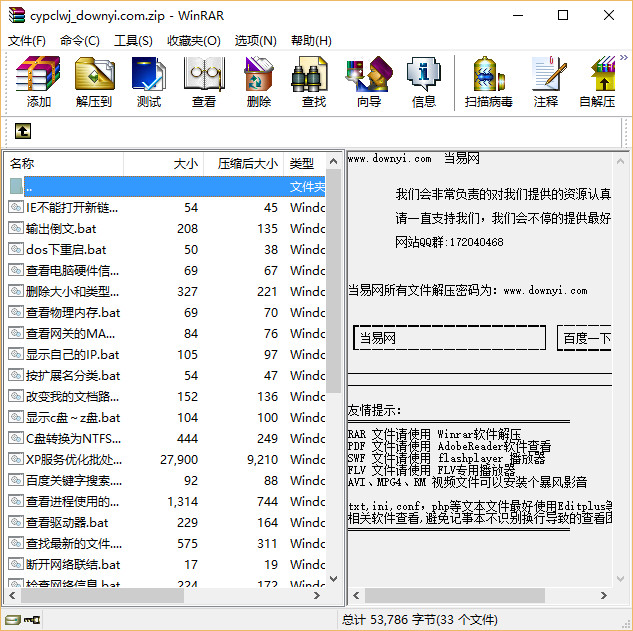Click the 27,900 size value
The image size is (633, 631).
click(x=179, y=459)
